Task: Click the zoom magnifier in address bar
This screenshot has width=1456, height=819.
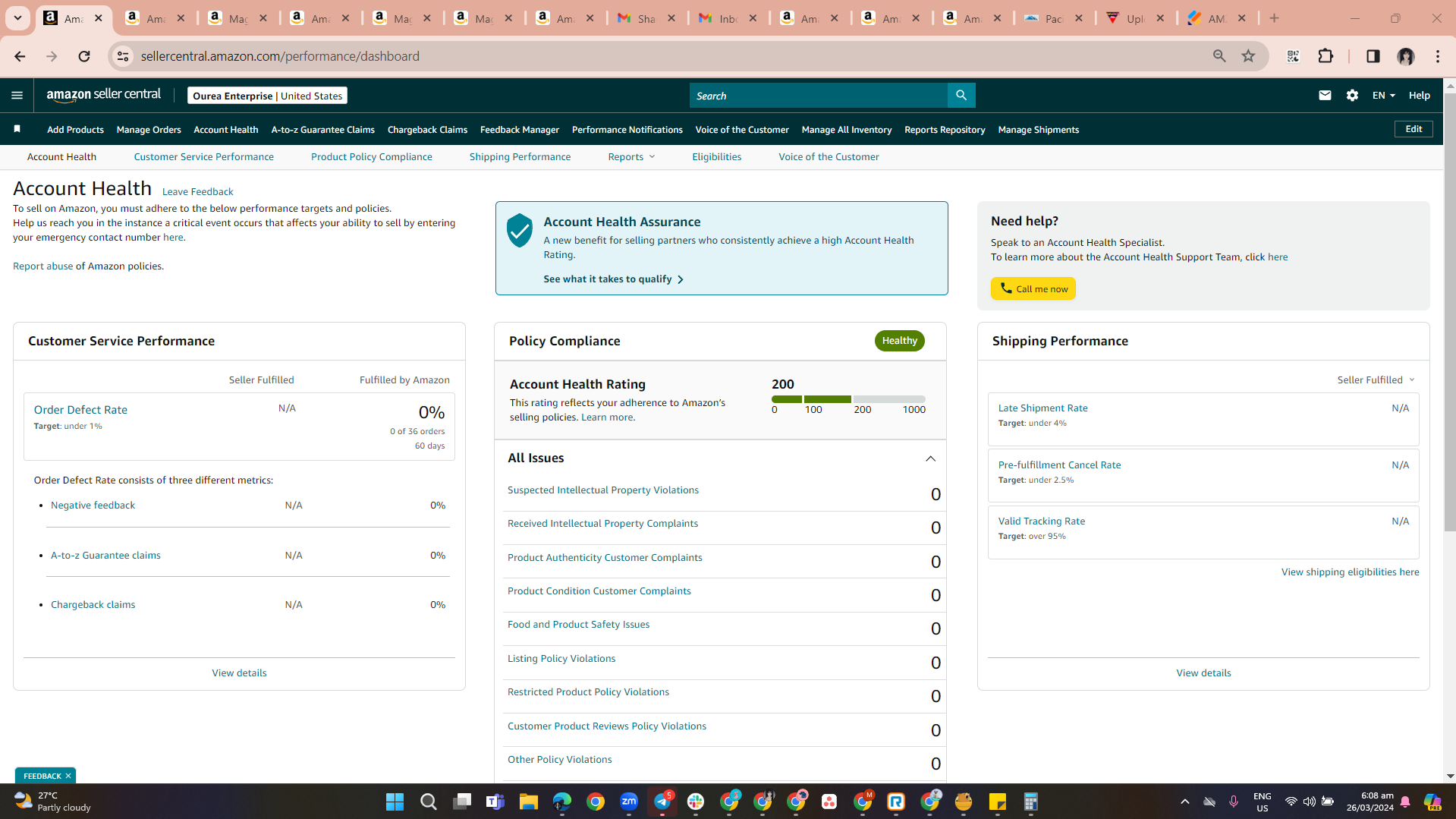Action: (1219, 56)
